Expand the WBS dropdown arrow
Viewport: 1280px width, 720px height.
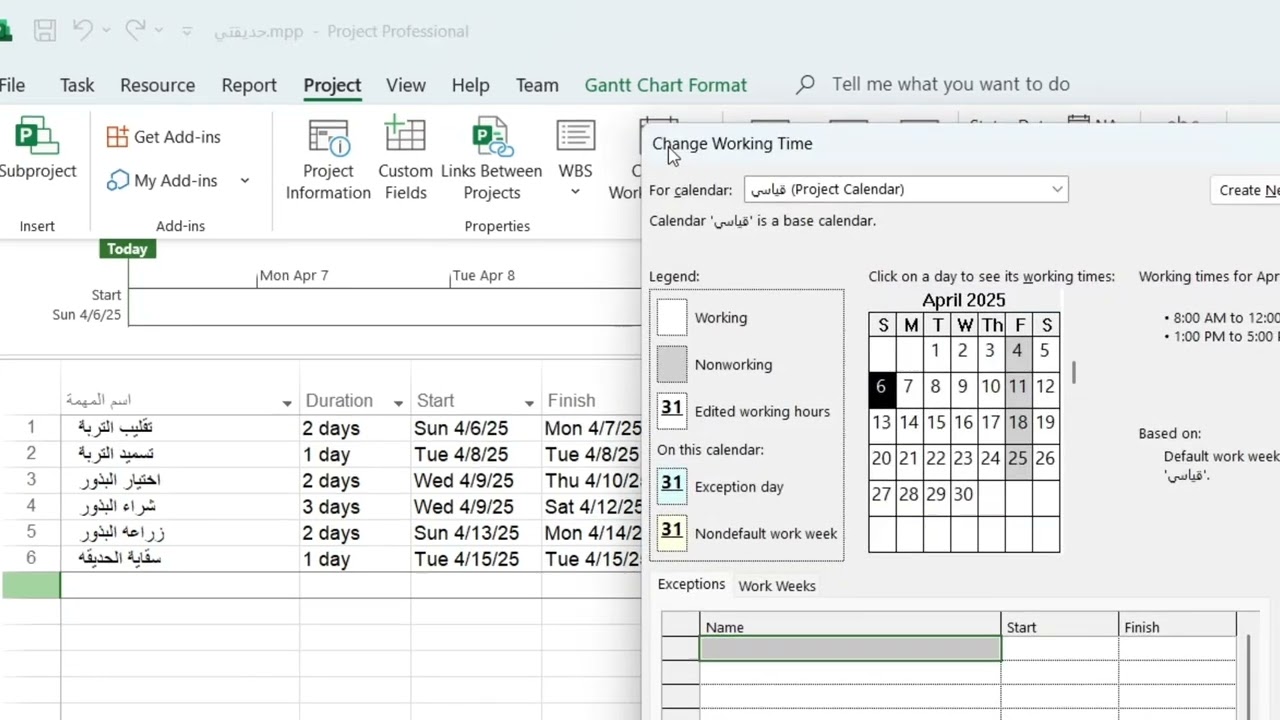pos(575,192)
